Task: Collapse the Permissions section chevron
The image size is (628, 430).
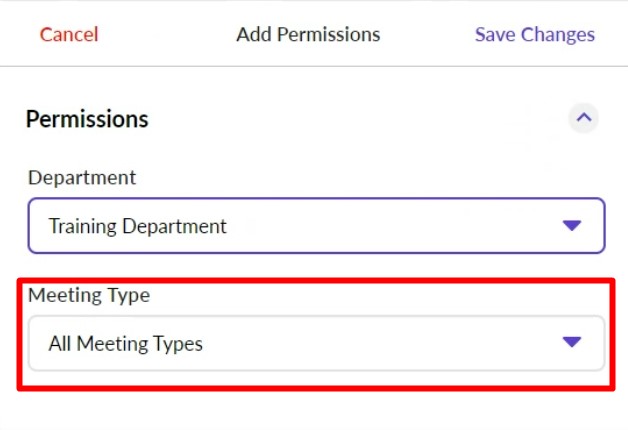Action: point(584,118)
